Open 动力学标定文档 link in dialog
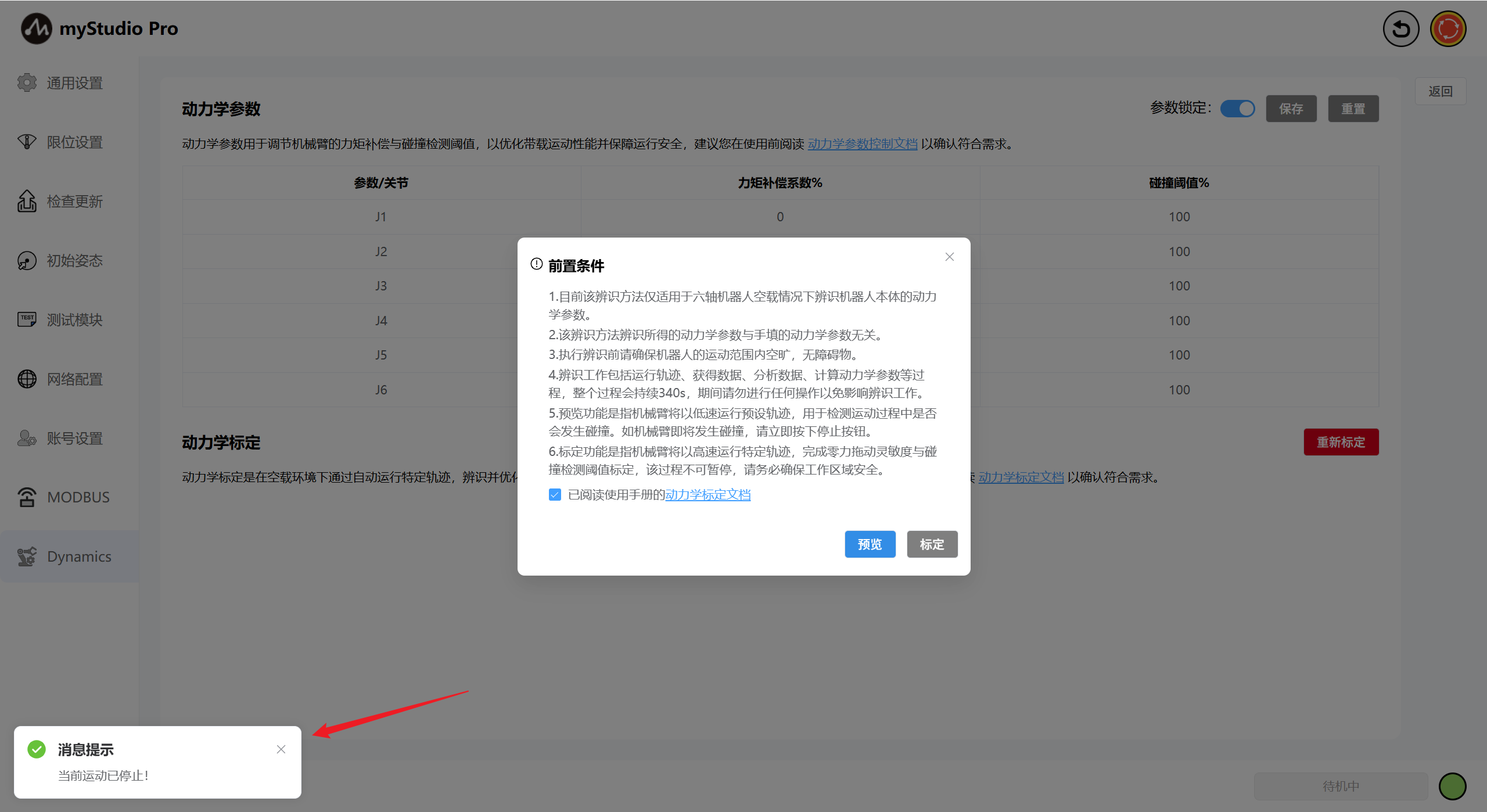1487x812 pixels. [707, 495]
